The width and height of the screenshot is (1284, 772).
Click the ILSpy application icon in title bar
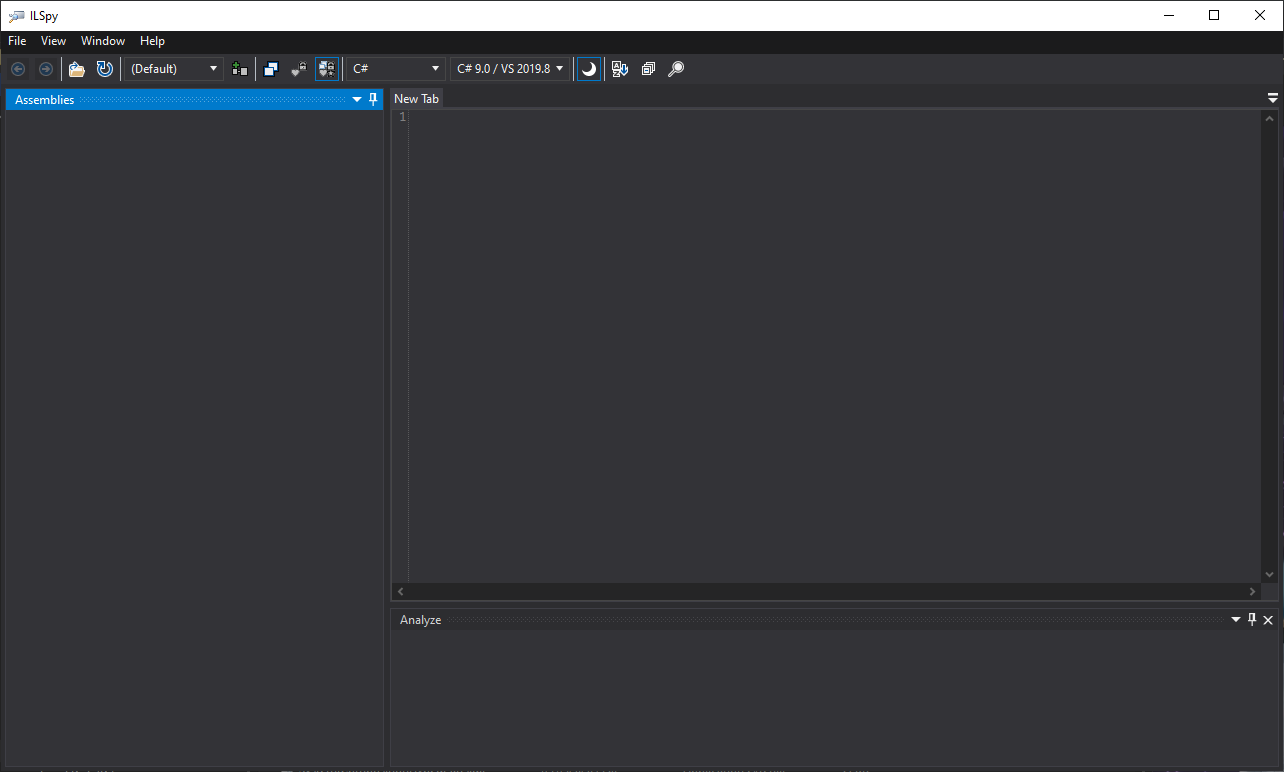17,15
